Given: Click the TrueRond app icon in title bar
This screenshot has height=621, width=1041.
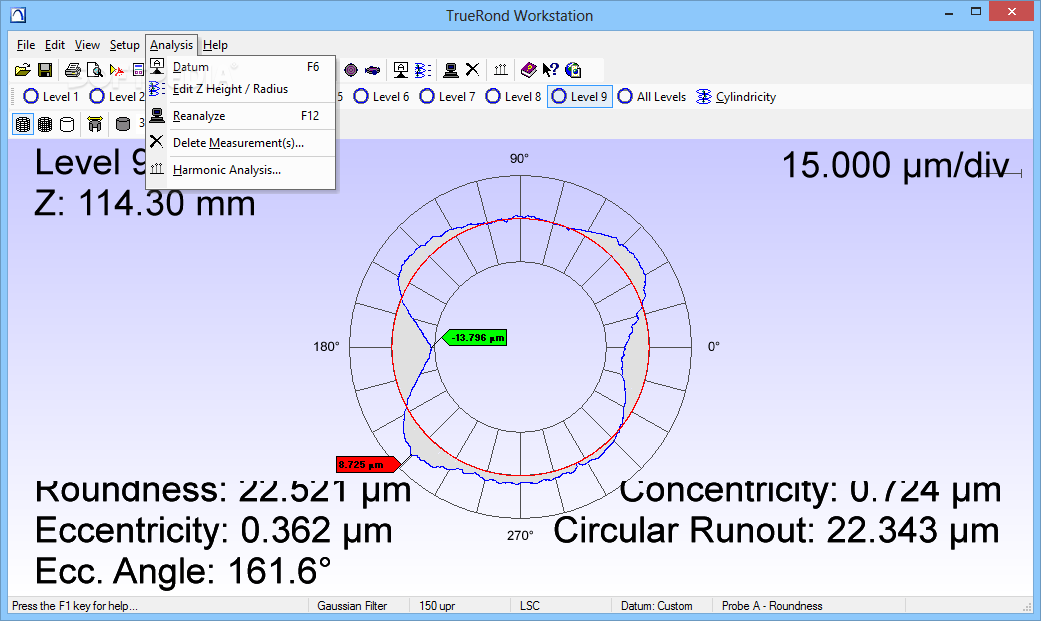Looking at the screenshot, I should pyautogui.click(x=19, y=15).
